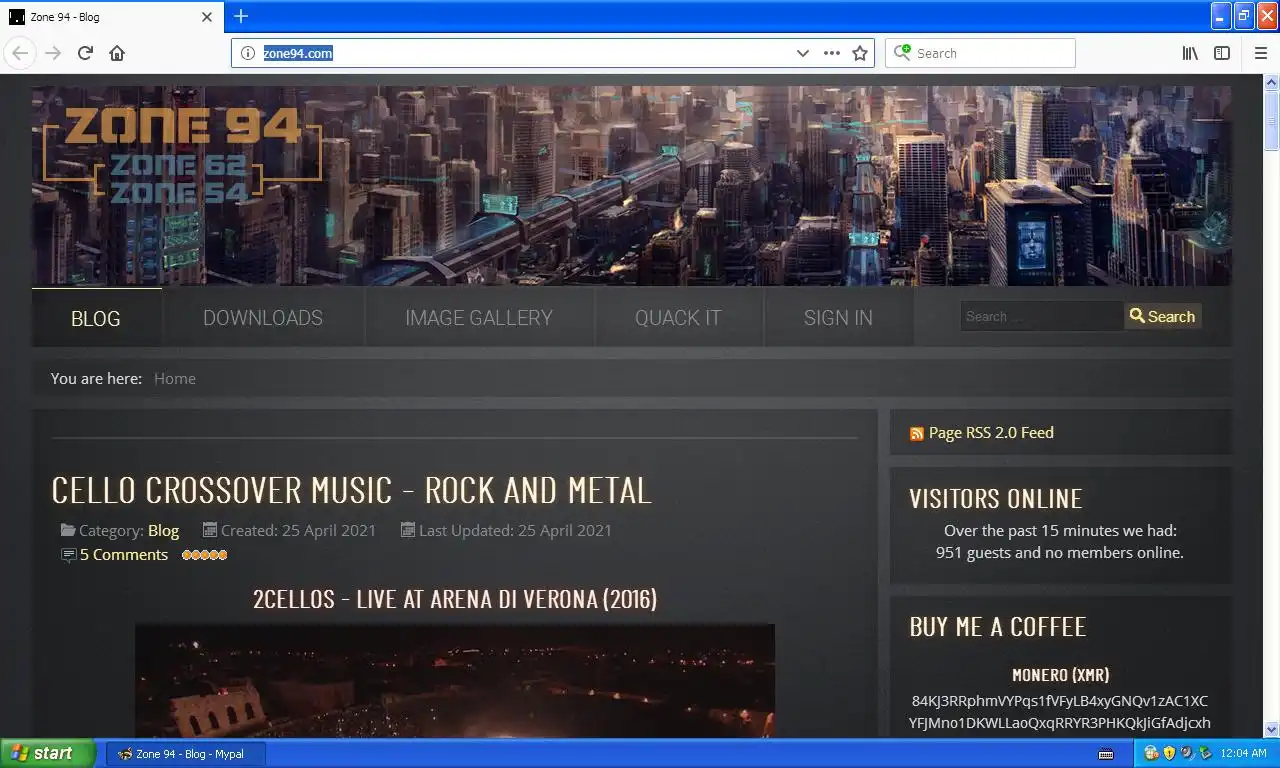The height and width of the screenshot is (768, 1280).
Task: Go forward to the next page
Action: [53, 53]
